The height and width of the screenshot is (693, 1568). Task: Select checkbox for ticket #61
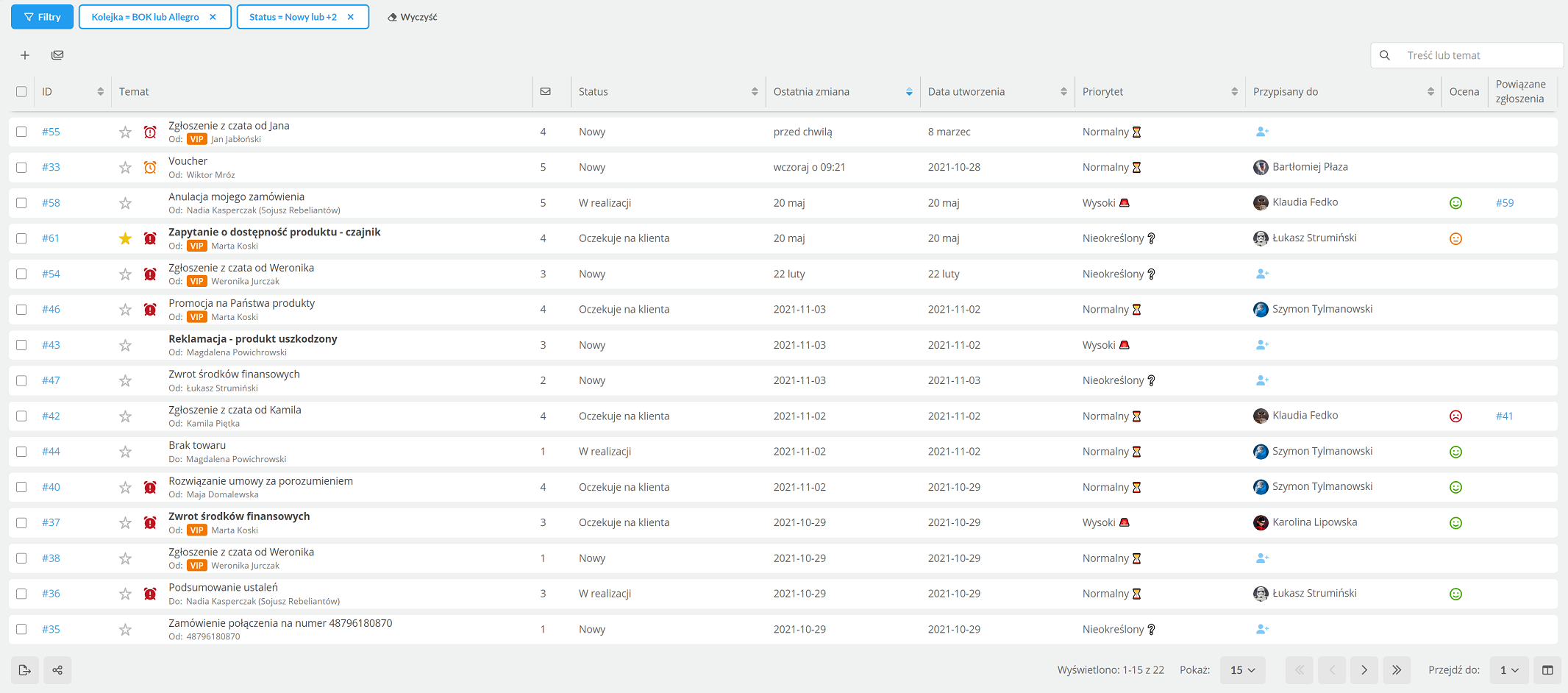click(21, 238)
